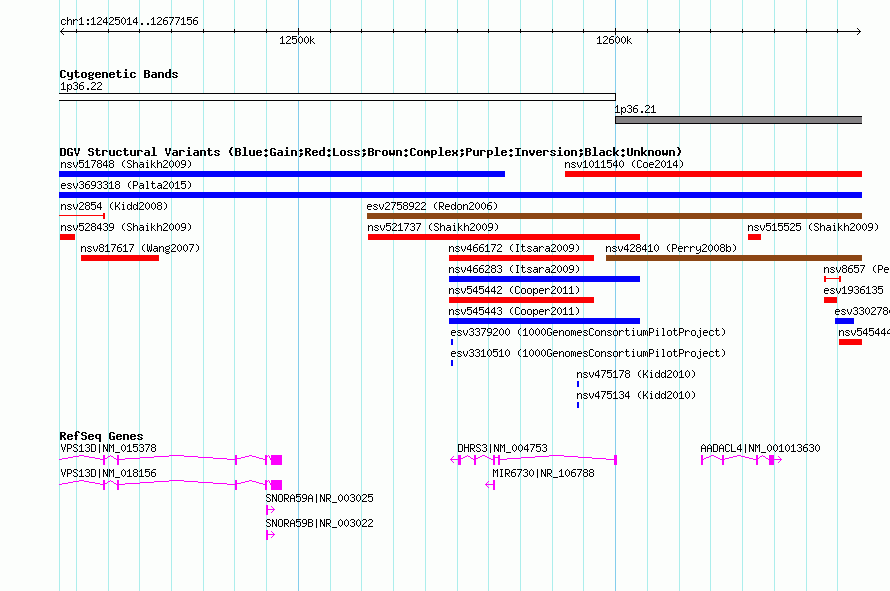The image size is (890, 591).
Task: Select nsv817617 (Wang2007) variant label
Action: [140, 248]
